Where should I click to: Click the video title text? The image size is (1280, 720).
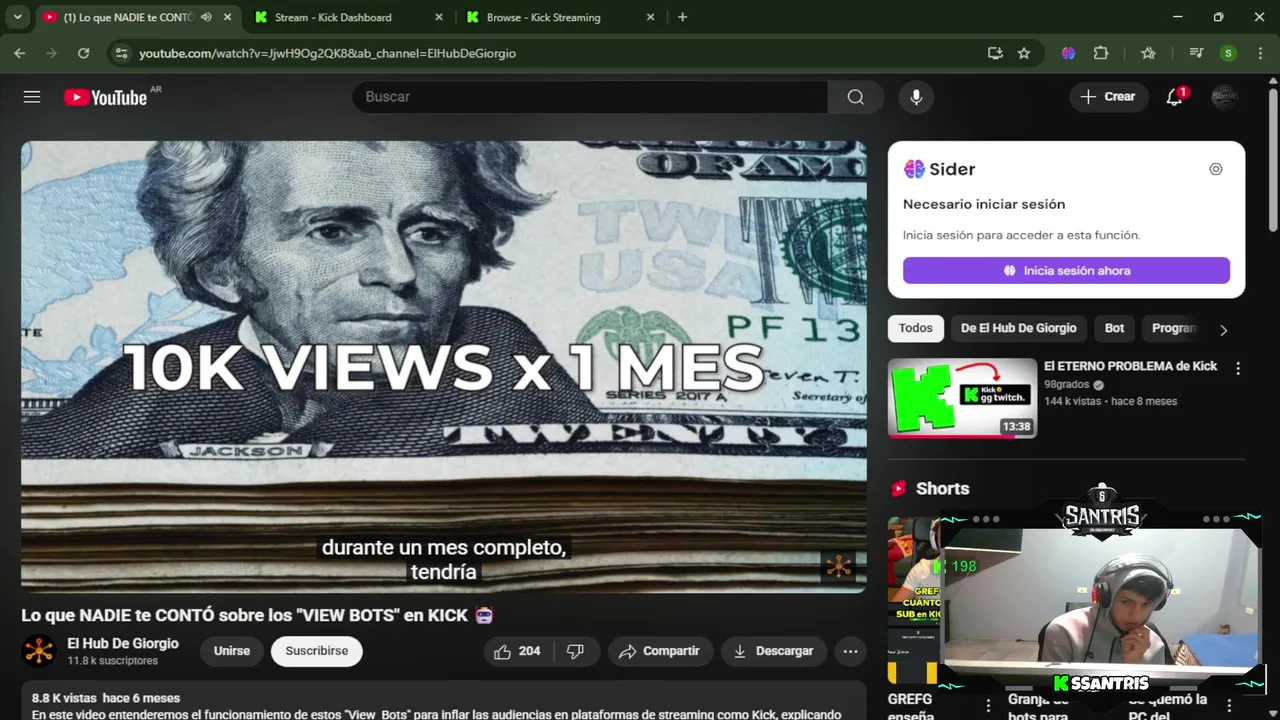pos(257,615)
